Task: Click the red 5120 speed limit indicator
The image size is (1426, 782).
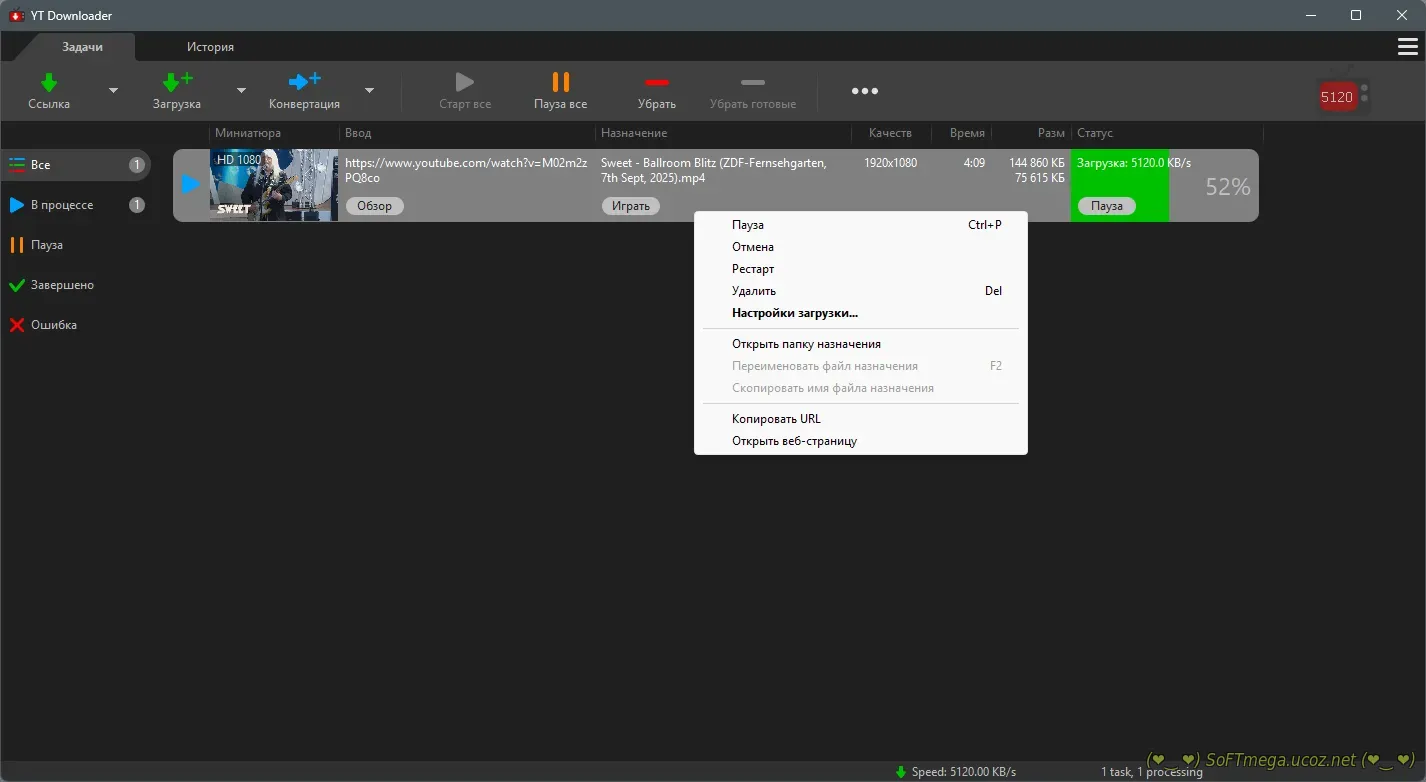Action: (x=1336, y=97)
